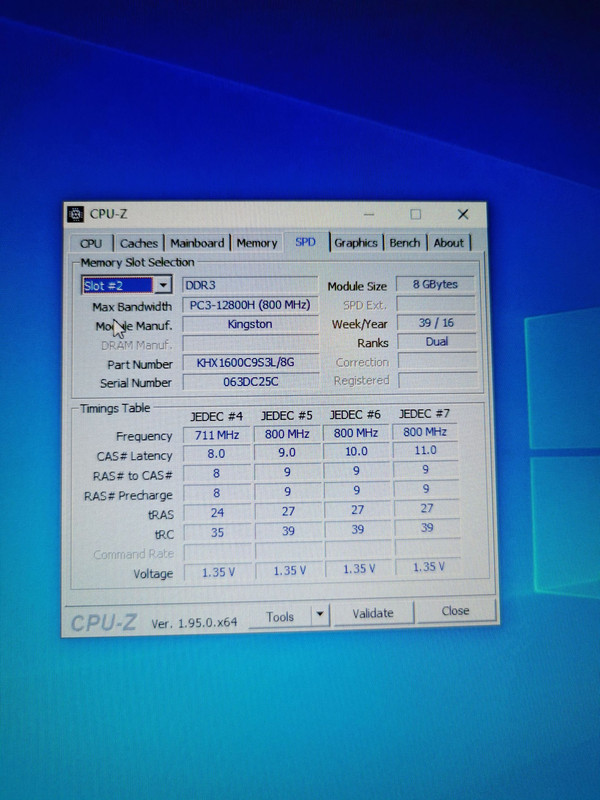Screen dimensions: 600x800
Task: Click the Memory Slot Selection group title
Action: click(138, 262)
